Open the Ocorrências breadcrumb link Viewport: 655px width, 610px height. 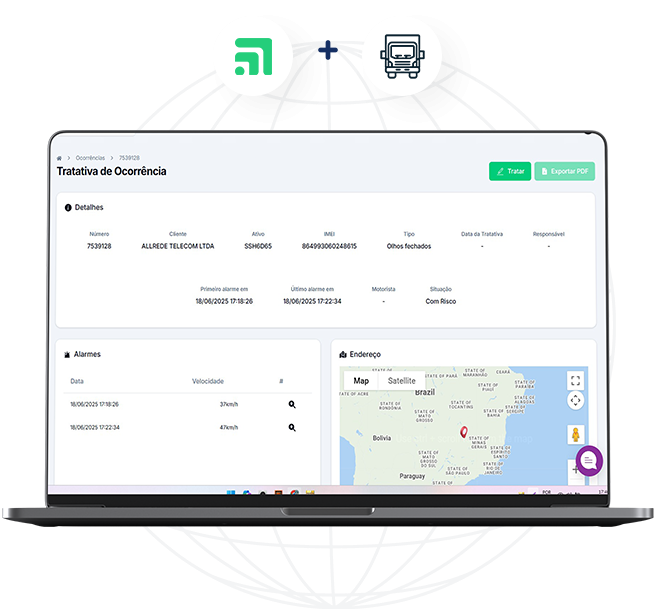click(90, 158)
